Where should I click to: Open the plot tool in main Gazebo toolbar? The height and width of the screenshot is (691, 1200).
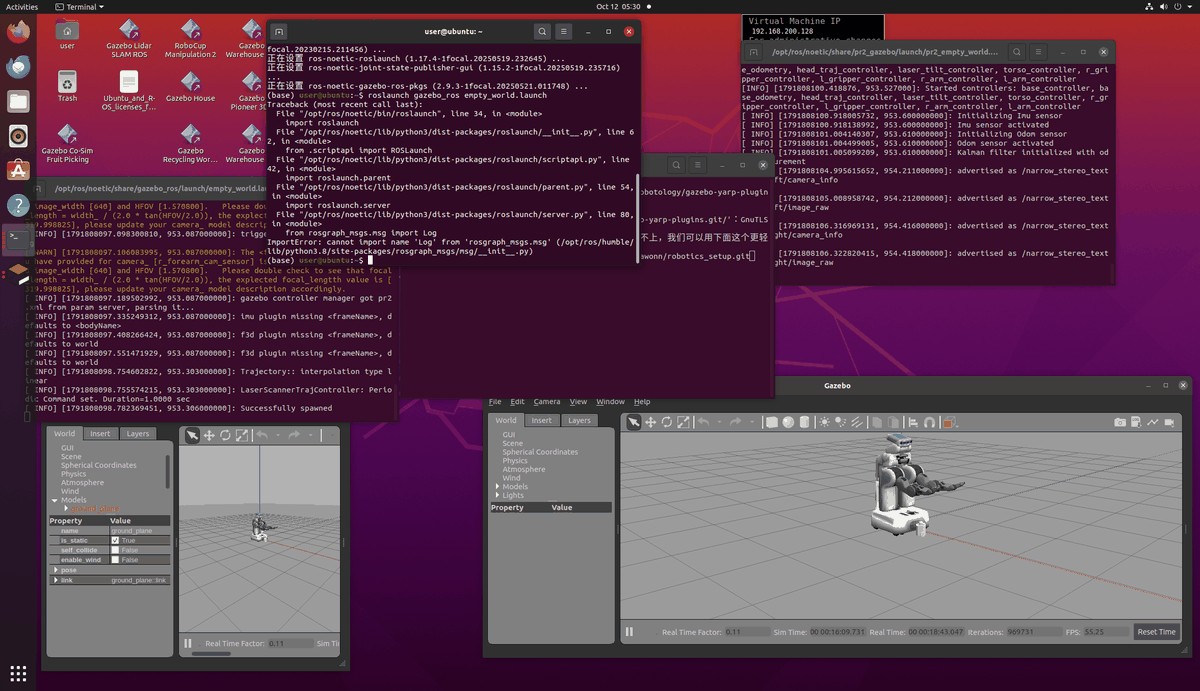1155,422
